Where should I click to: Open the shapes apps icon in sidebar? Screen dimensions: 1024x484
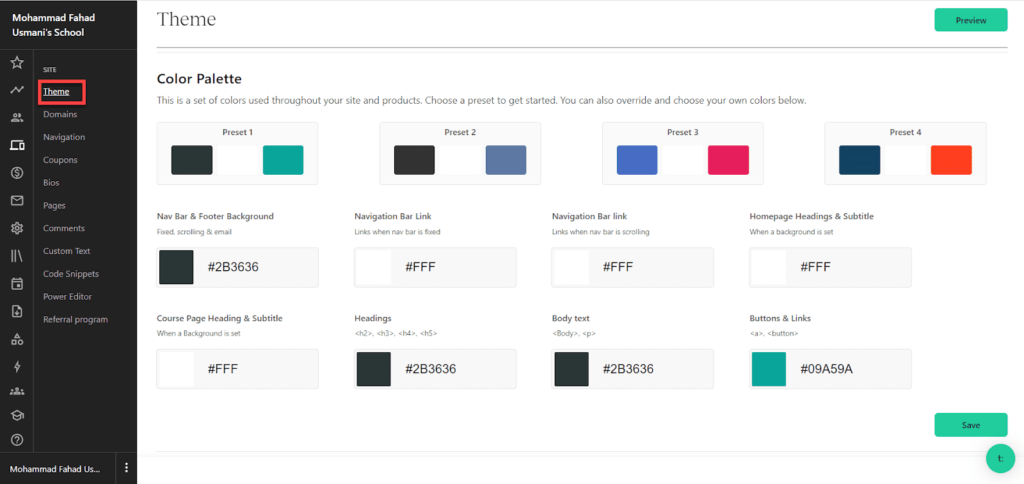pos(17,339)
